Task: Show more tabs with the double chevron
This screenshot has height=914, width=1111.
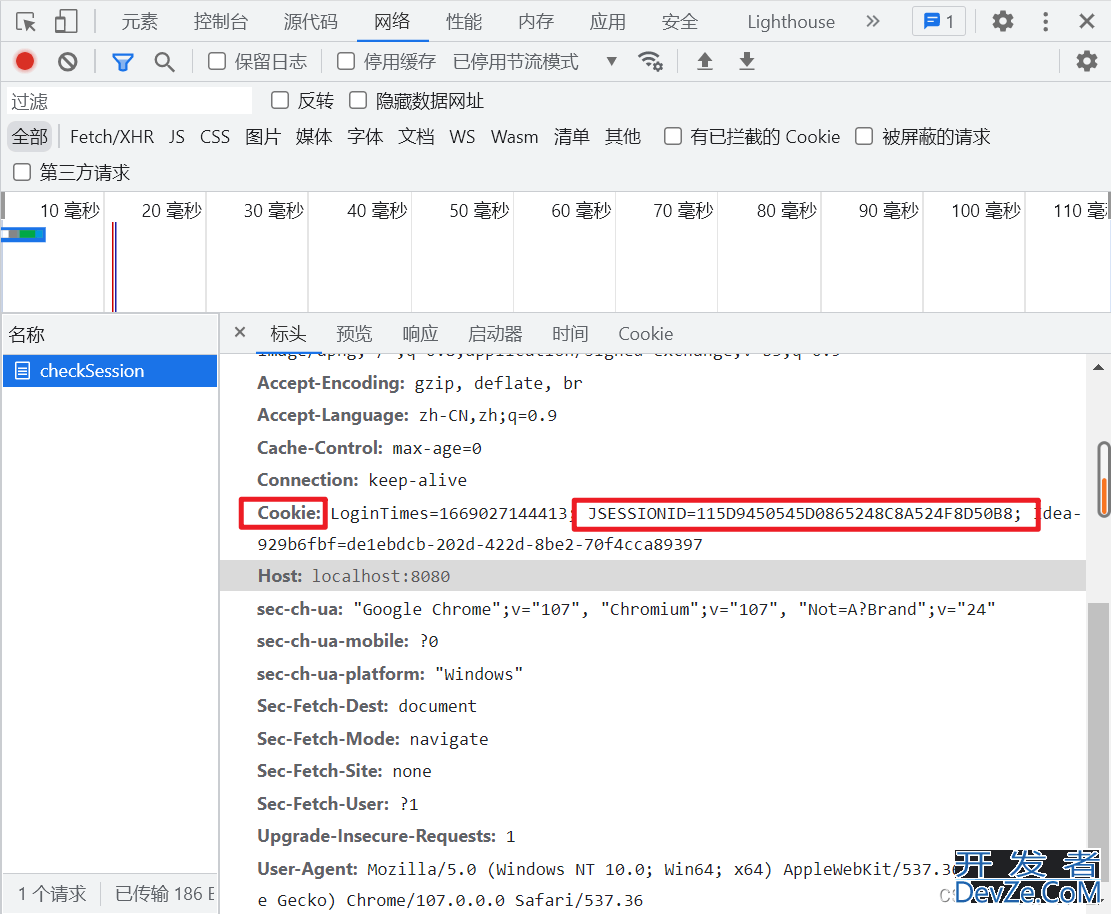Action: [873, 21]
